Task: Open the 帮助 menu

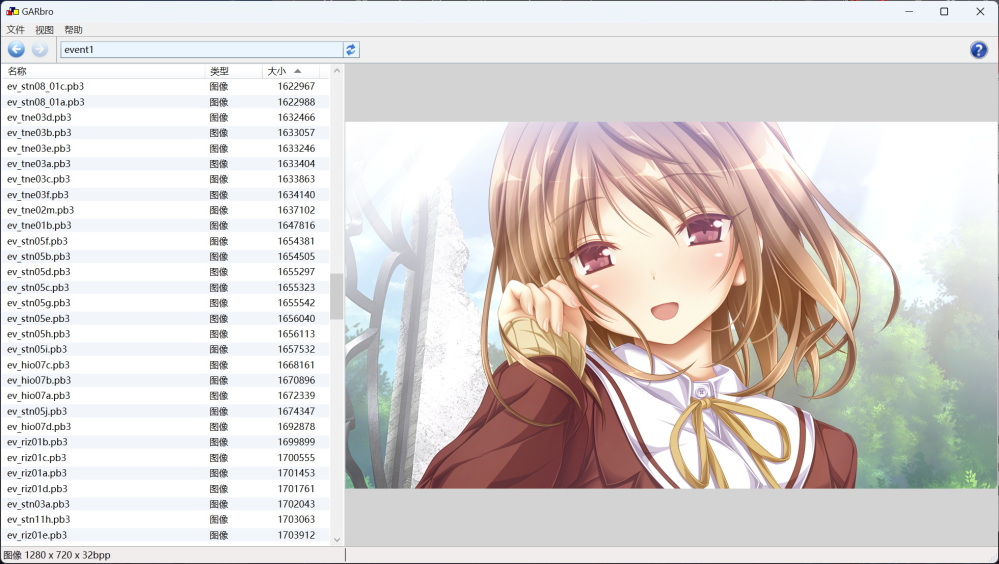Action: click(73, 29)
